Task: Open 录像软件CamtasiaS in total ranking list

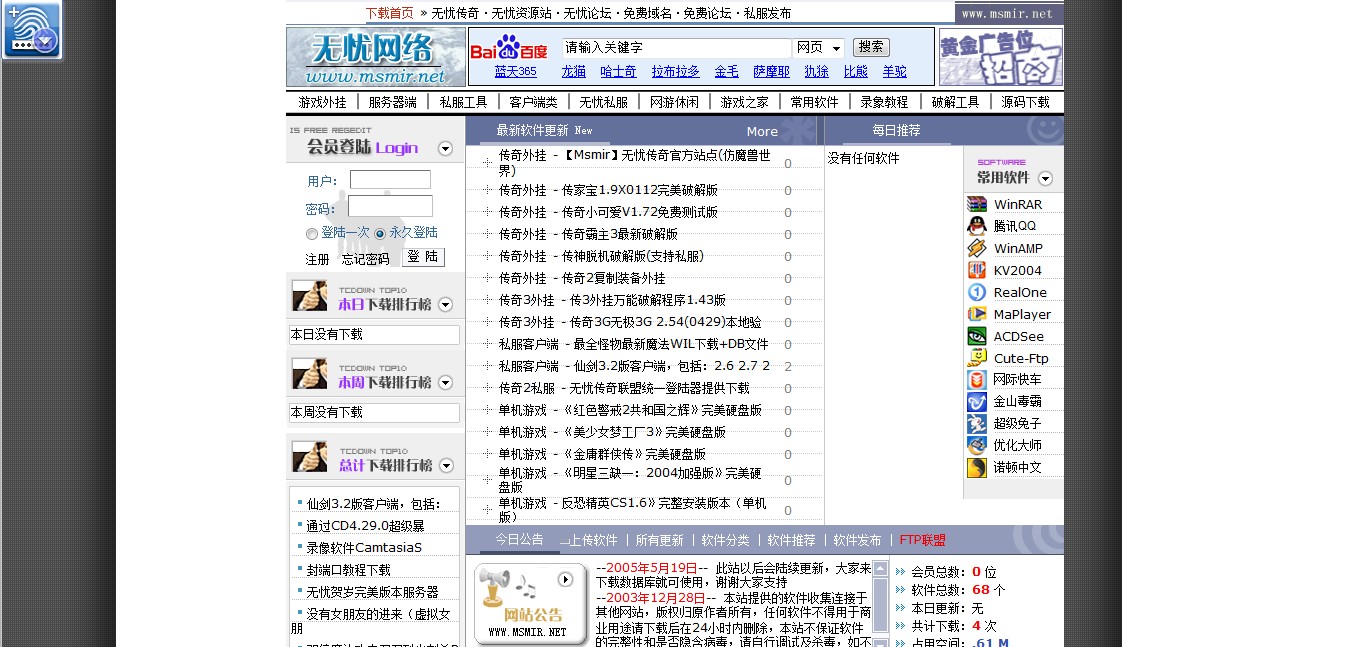Action: click(x=364, y=548)
